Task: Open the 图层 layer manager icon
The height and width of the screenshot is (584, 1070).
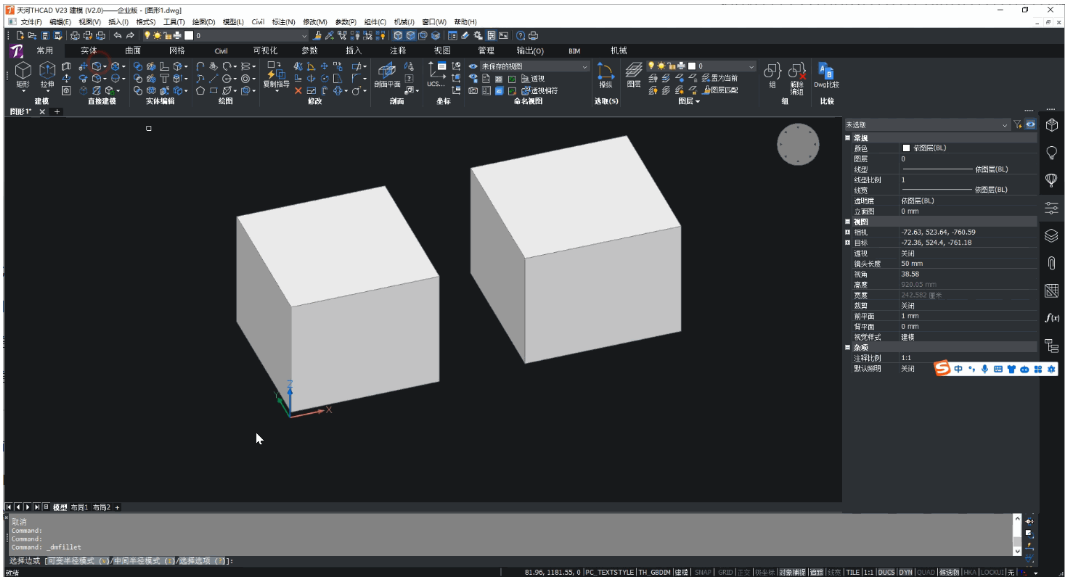Action: pyautogui.click(x=634, y=74)
